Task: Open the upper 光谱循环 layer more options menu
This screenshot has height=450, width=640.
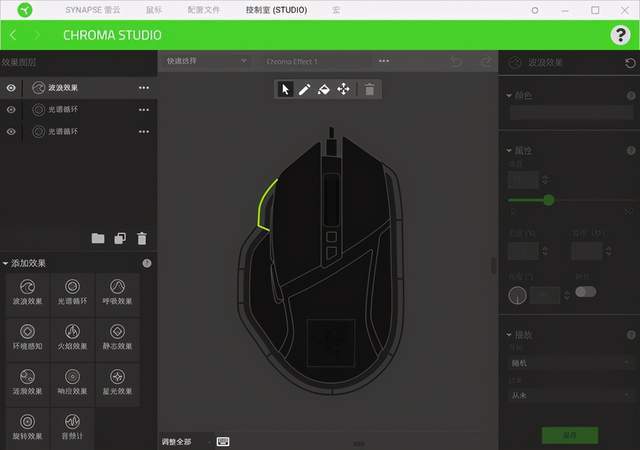Action: click(144, 109)
